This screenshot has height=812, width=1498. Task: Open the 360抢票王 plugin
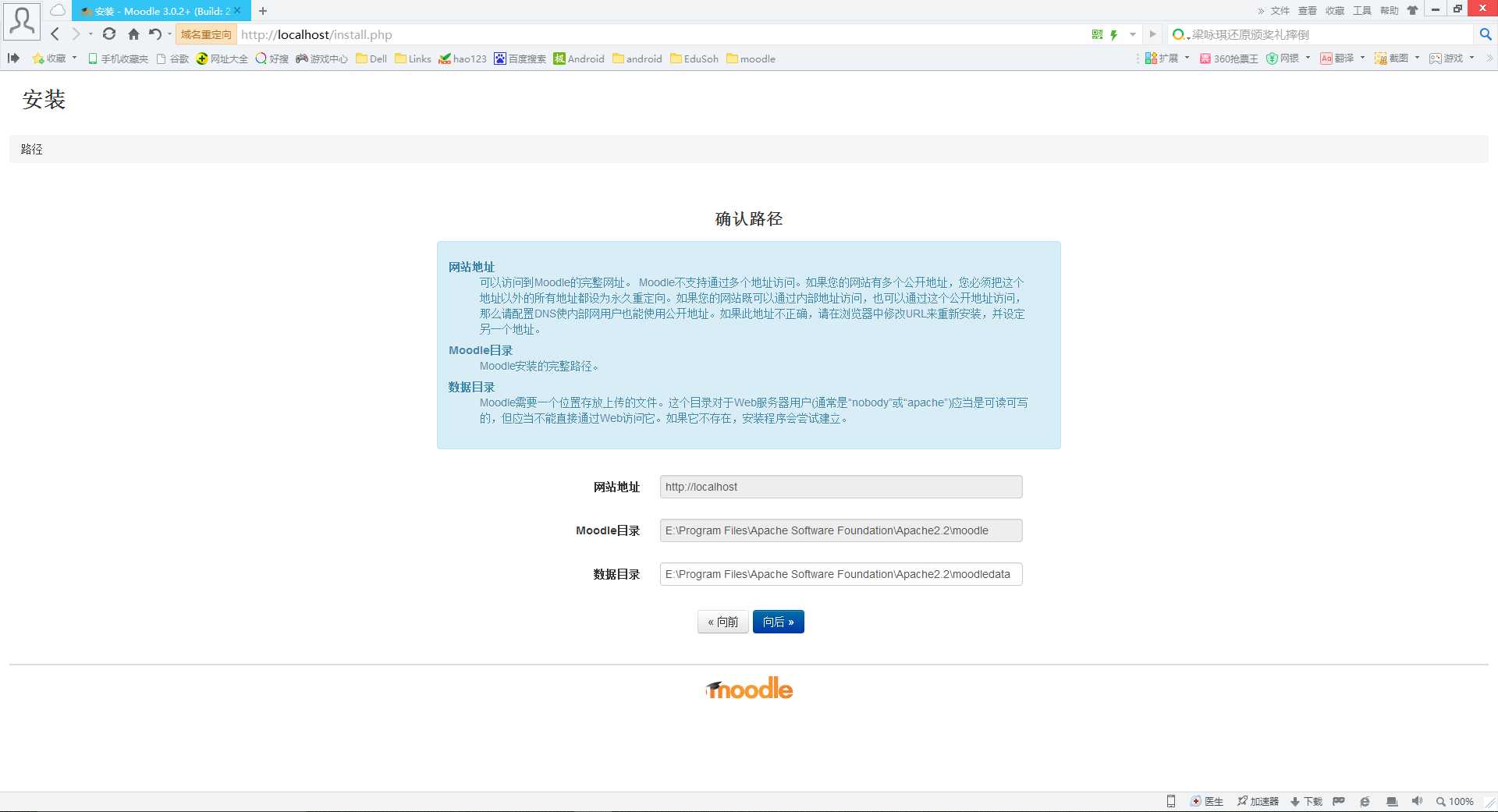click(x=1229, y=59)
